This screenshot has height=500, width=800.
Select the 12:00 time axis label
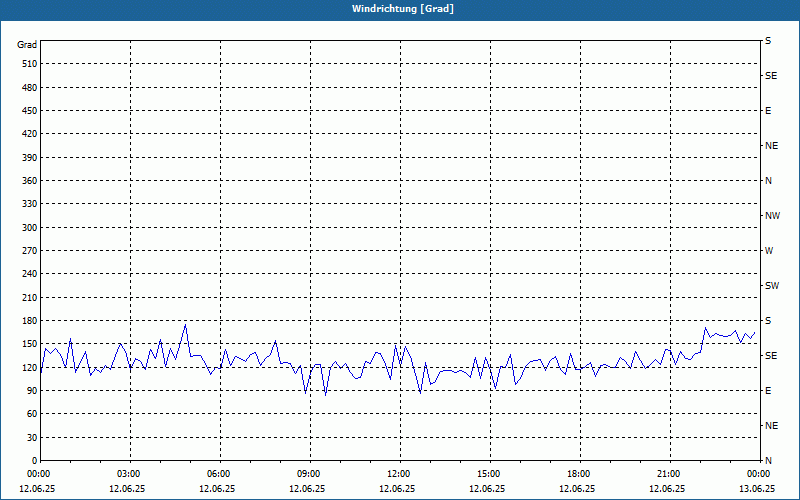point(401,474)
